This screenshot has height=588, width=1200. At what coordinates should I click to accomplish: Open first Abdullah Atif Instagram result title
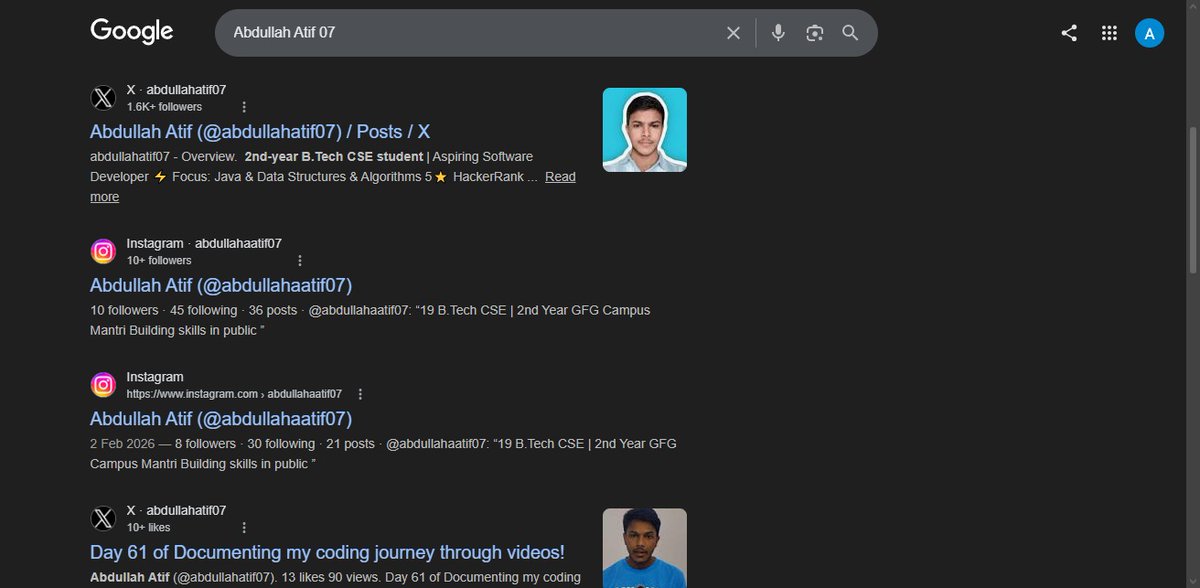point(221,285)
